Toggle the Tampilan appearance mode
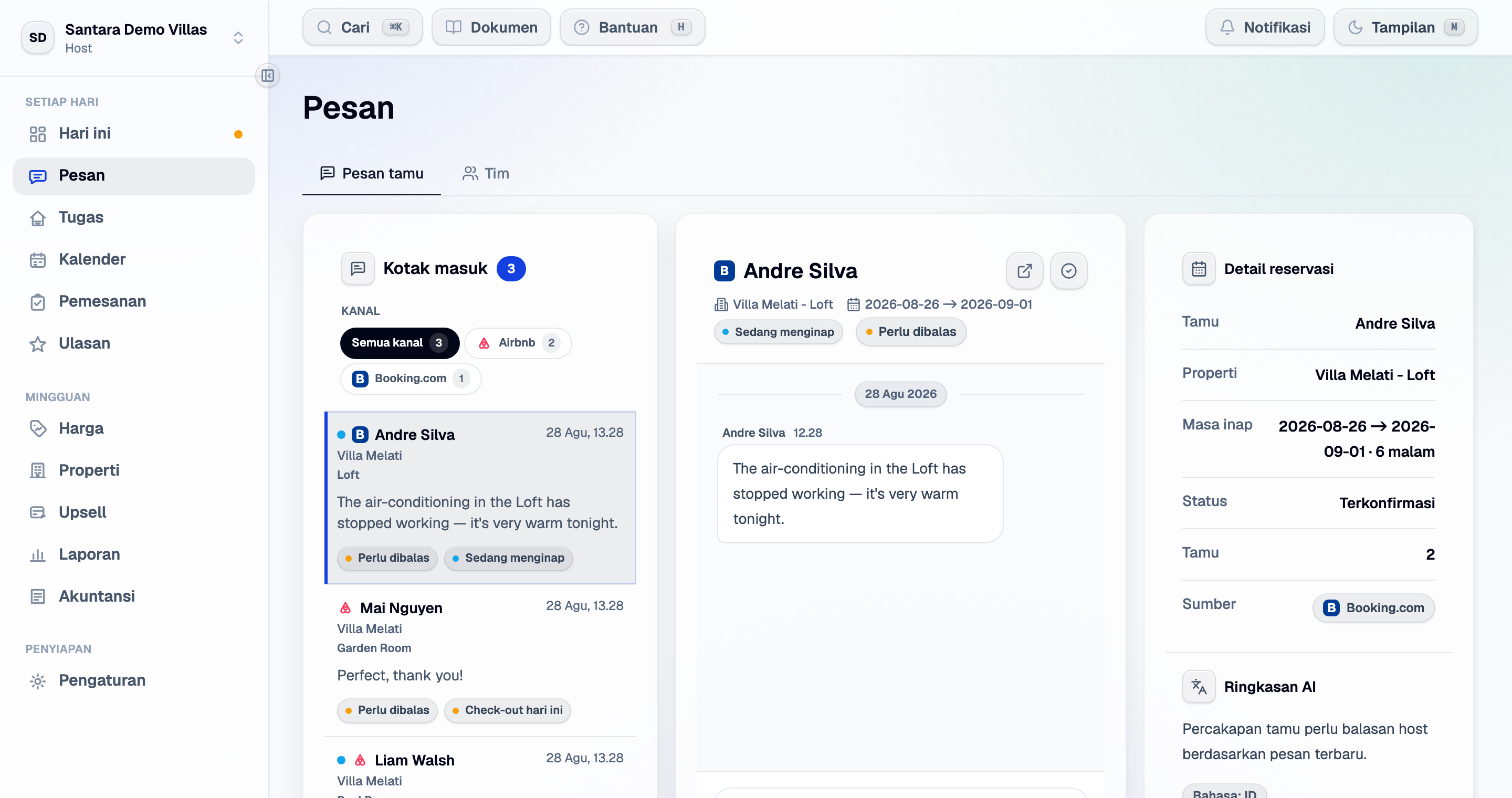The height and width of the screenshot is (798, 1512). click(1406, 28)
